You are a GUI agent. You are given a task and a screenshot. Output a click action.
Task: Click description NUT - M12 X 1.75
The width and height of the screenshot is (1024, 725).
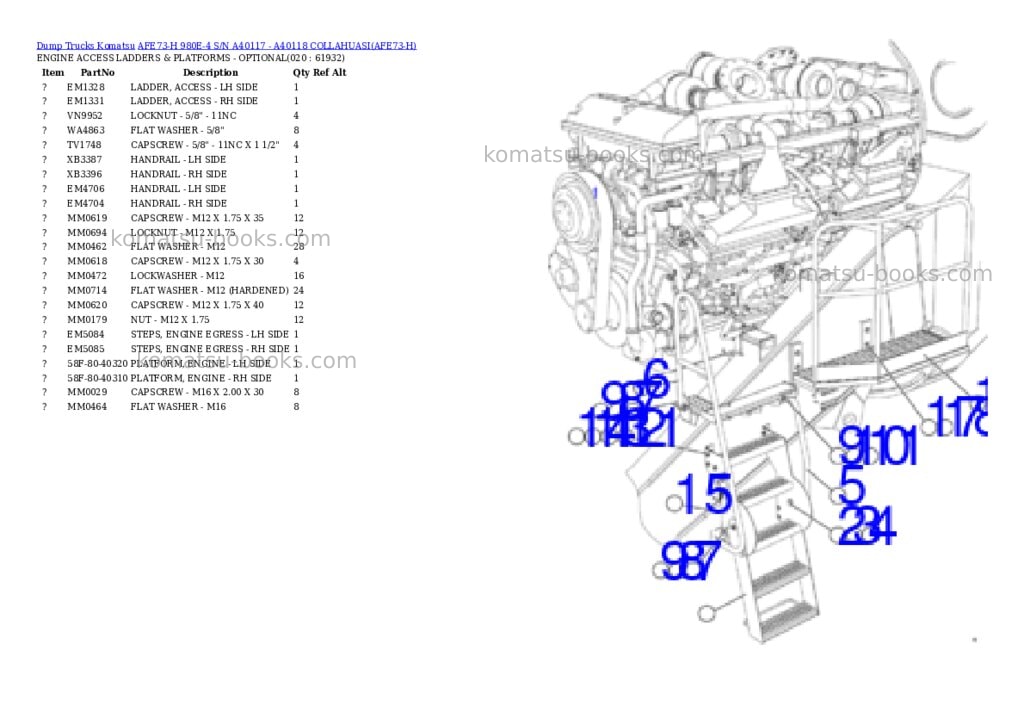(170, 320)
